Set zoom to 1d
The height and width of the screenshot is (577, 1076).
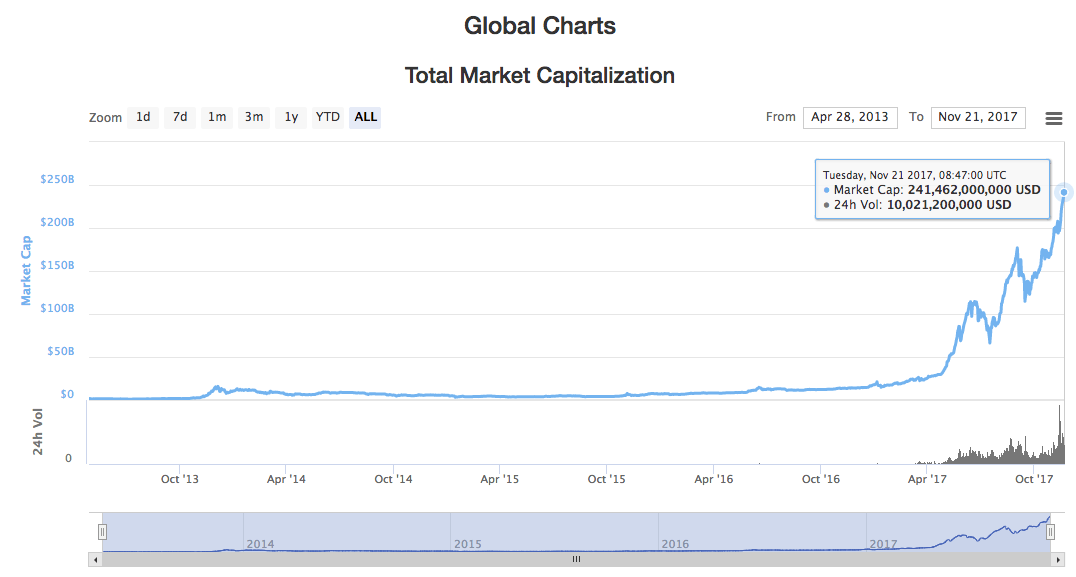click(x=143, y=117)
